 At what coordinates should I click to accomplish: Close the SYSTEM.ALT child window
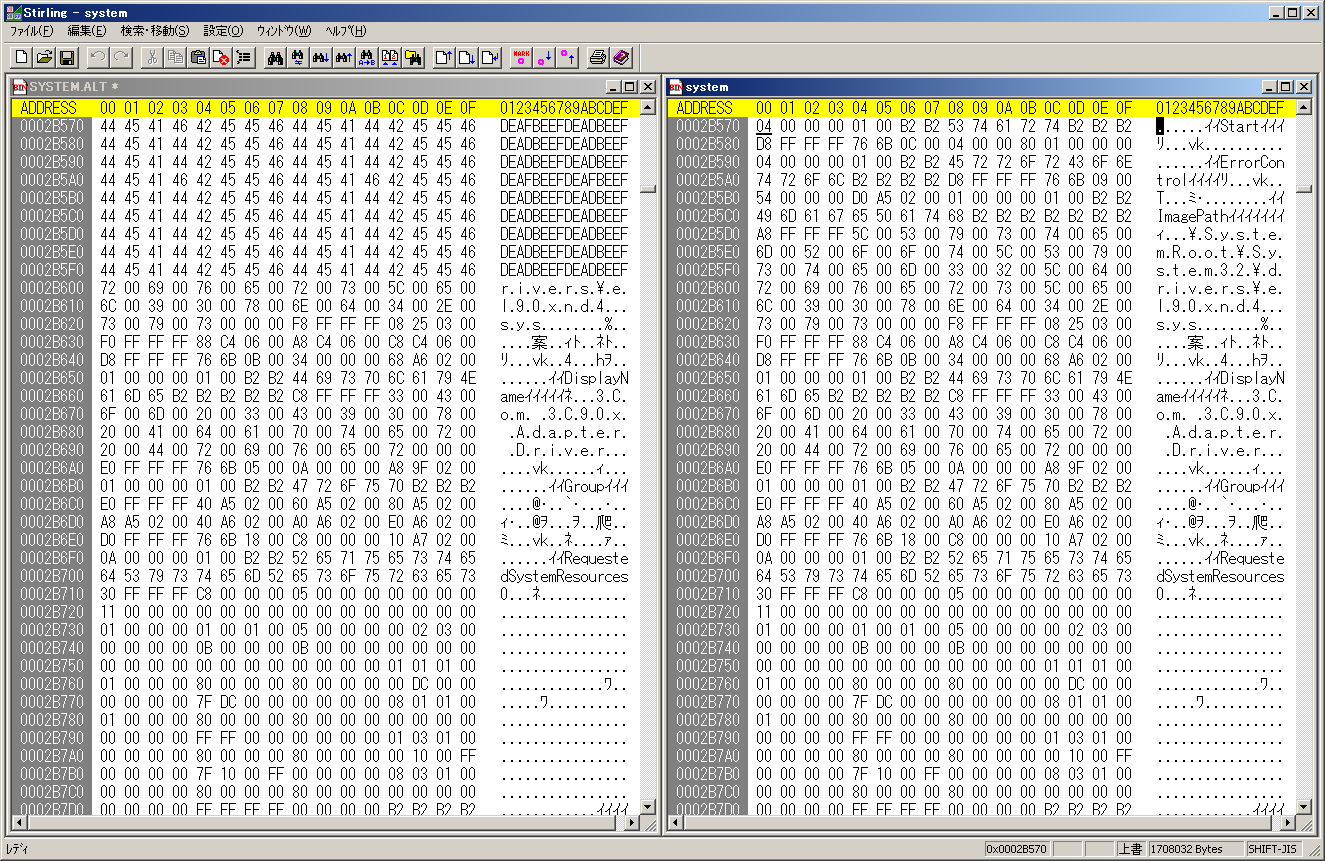point(647,87)
